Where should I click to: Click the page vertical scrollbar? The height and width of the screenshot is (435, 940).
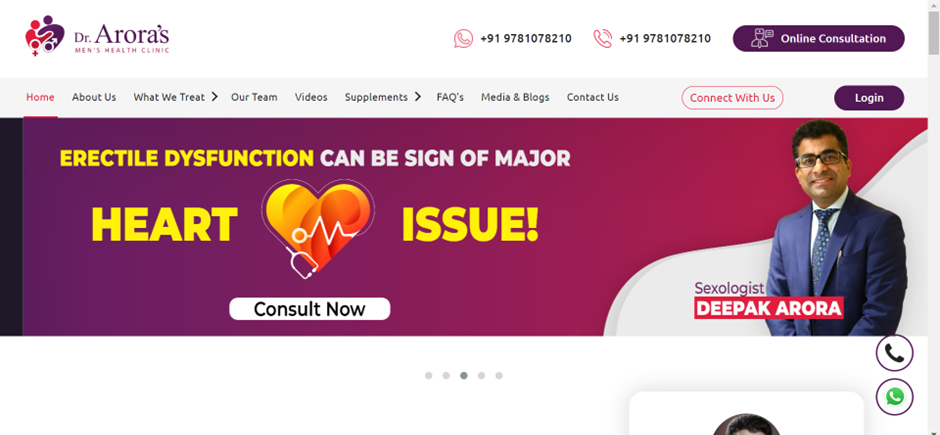pyautogui.click(x=933, y=218)
